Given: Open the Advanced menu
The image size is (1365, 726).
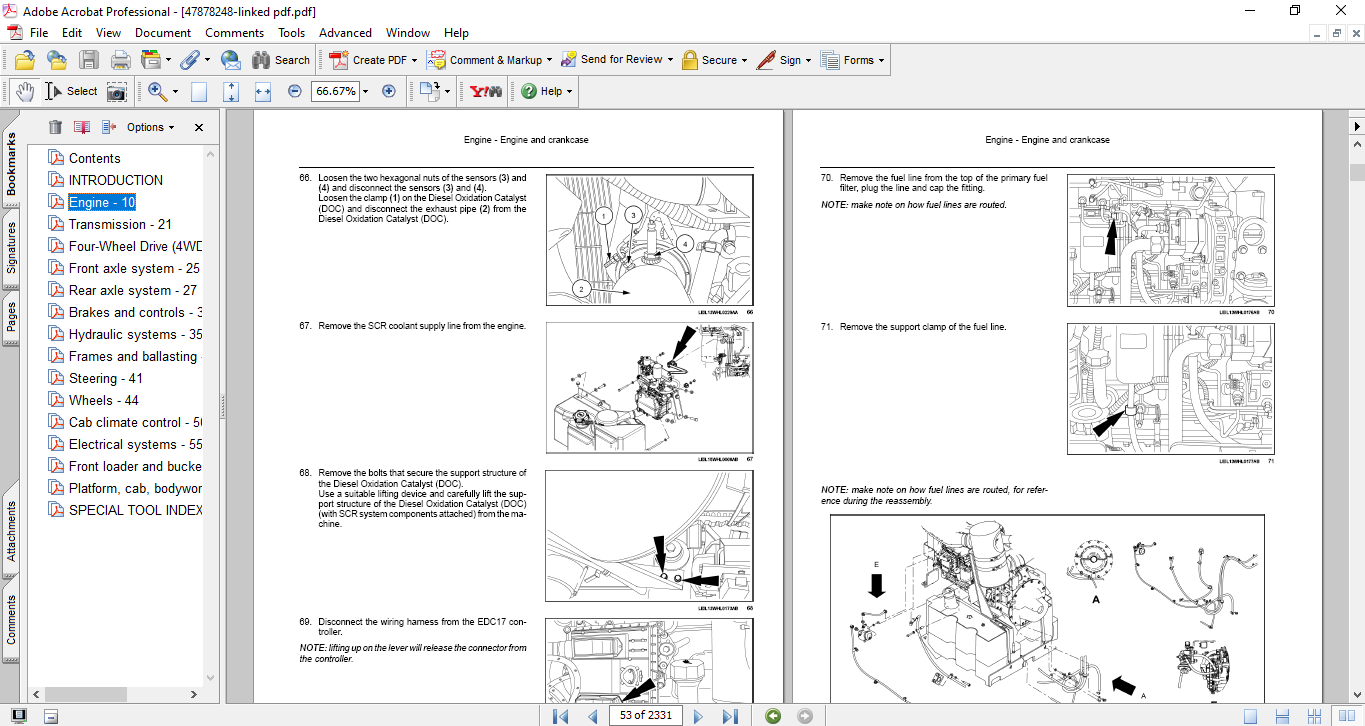Looking at the screenshot, I should [x=345, y=33].
